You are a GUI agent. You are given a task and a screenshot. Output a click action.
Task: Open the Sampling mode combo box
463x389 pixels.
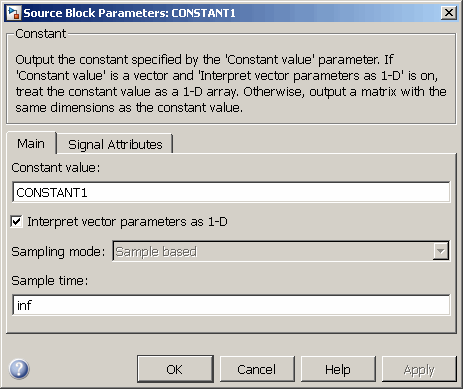281,251
